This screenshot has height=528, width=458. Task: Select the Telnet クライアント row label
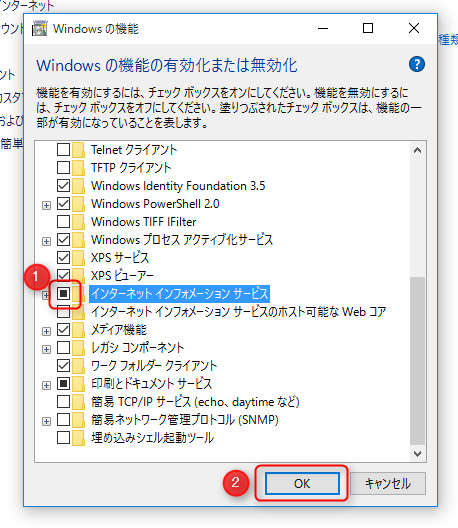click(x=134, y=150)
